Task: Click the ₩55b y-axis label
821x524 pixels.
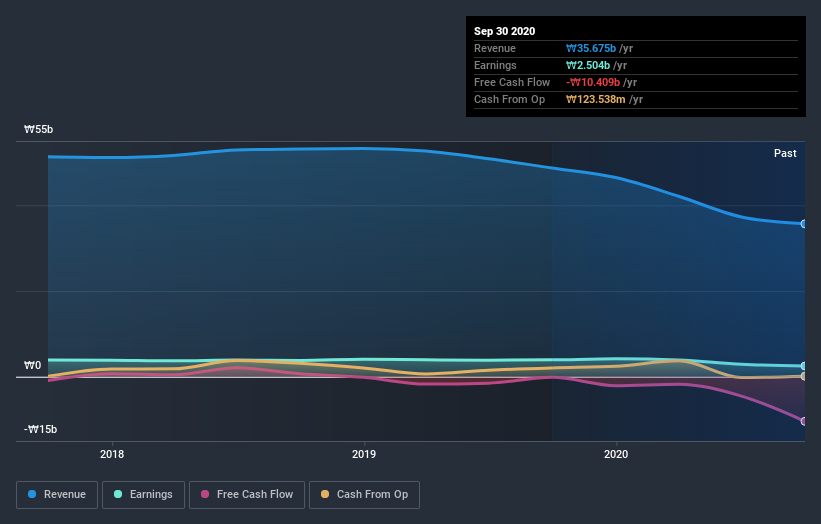Action: (x=38, y=129)
